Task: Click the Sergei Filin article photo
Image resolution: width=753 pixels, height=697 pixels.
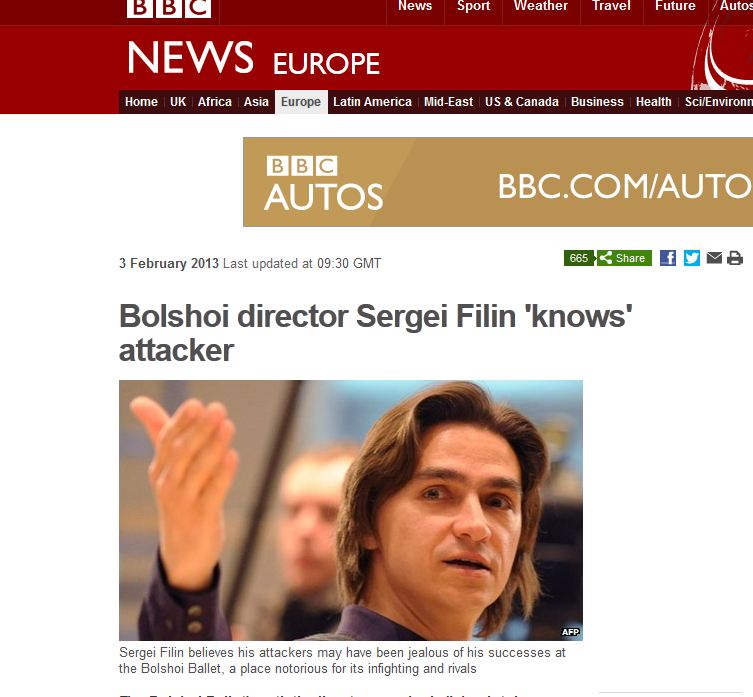Action: [351, 510]
